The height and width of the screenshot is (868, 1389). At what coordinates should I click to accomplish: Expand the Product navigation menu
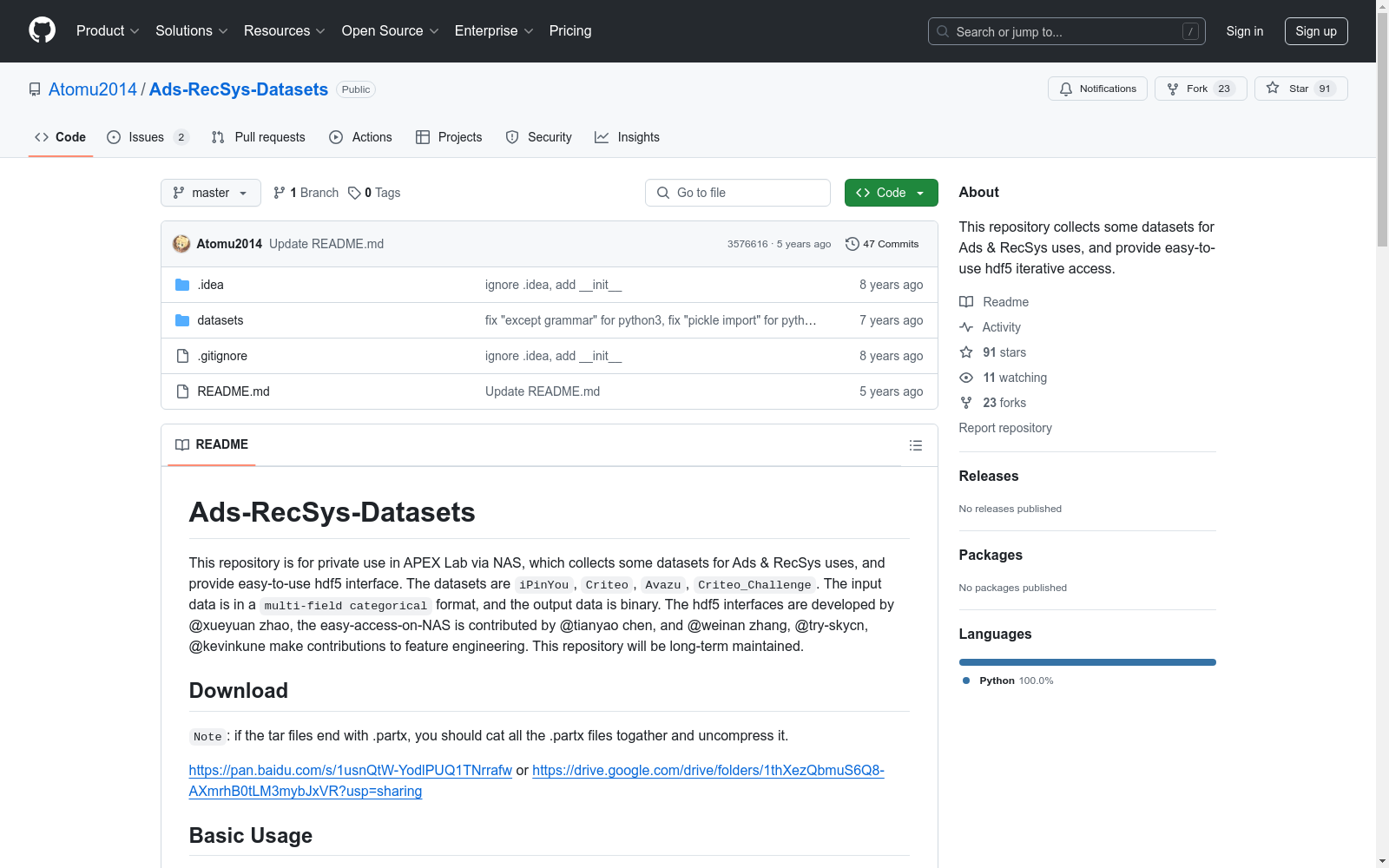[x=108, y=31]
